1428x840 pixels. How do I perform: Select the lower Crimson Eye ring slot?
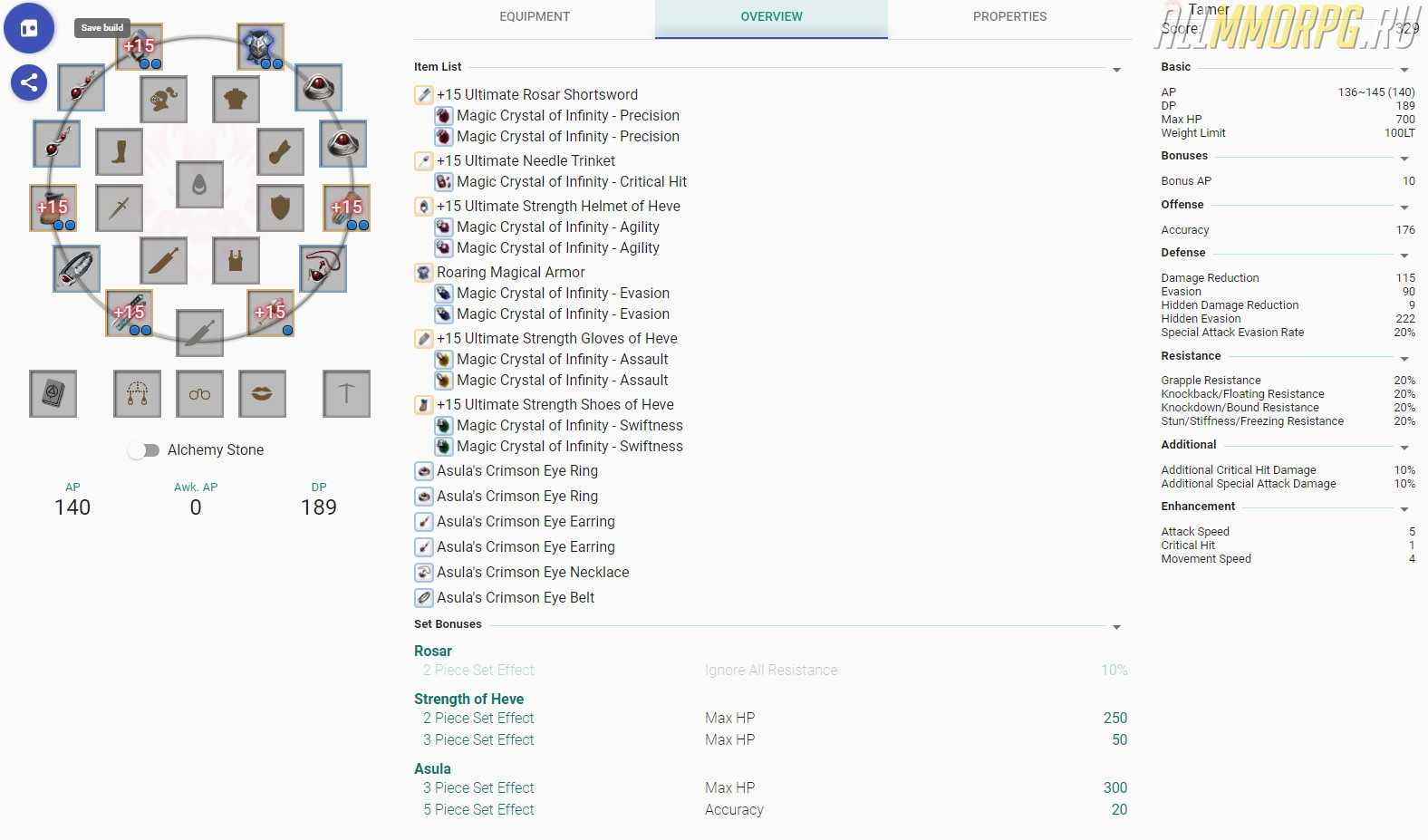343,143
